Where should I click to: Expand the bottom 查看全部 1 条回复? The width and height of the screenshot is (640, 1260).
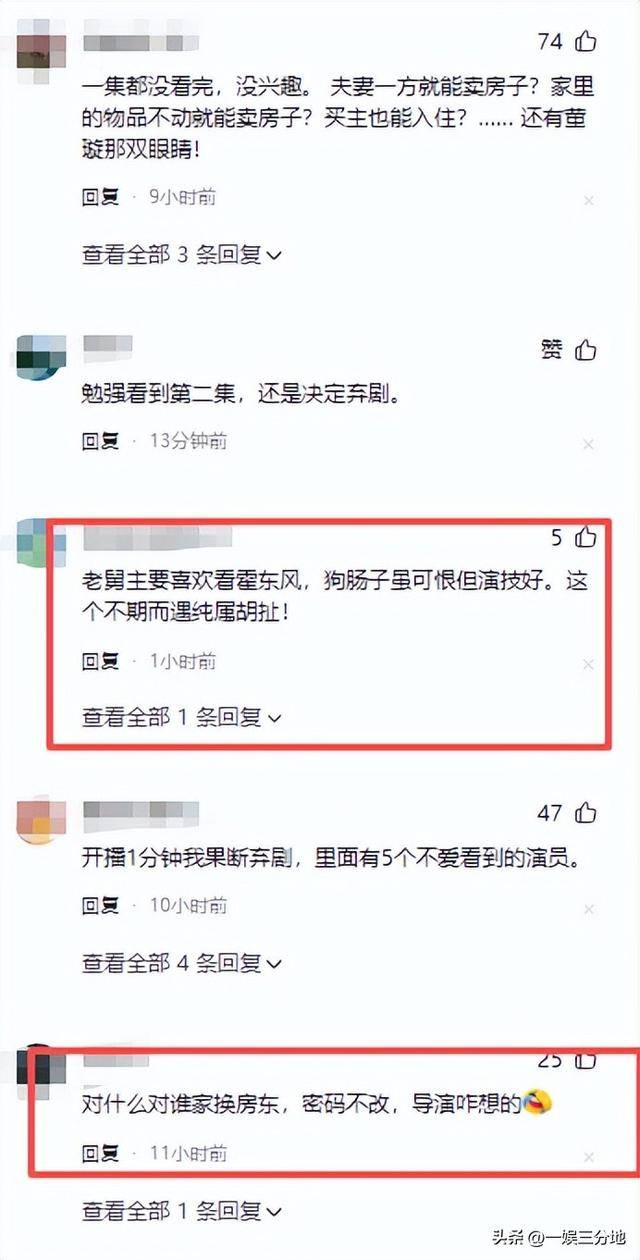[182, 1213]
